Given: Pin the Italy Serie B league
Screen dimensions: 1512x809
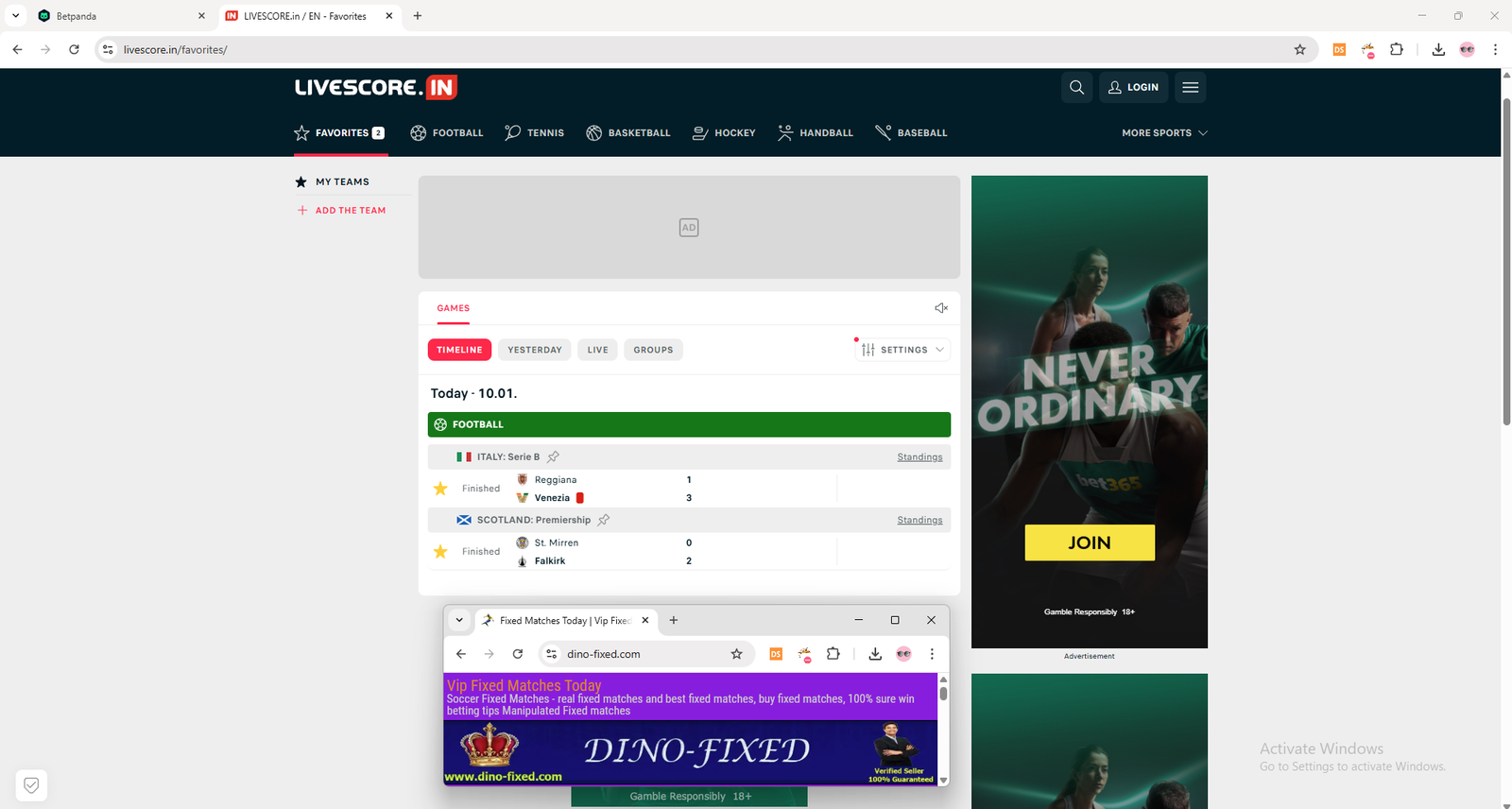Looking at the screenshot, I should [x=554, y=457].
